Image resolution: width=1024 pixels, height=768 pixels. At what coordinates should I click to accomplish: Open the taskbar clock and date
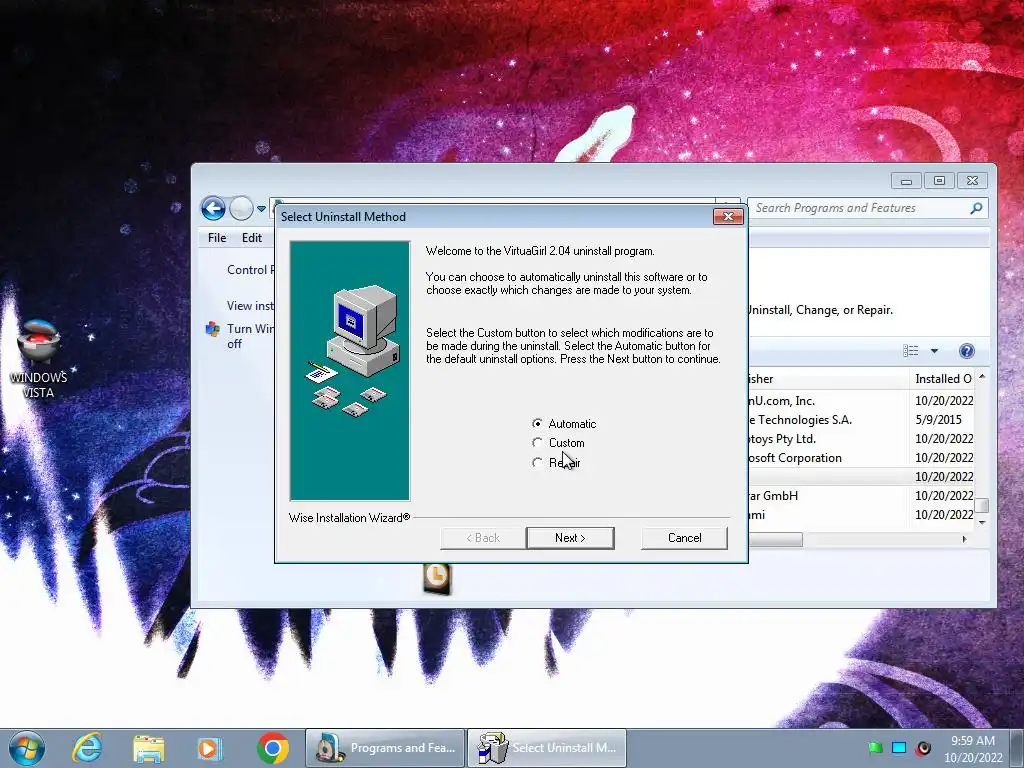[x=972, y=749]
